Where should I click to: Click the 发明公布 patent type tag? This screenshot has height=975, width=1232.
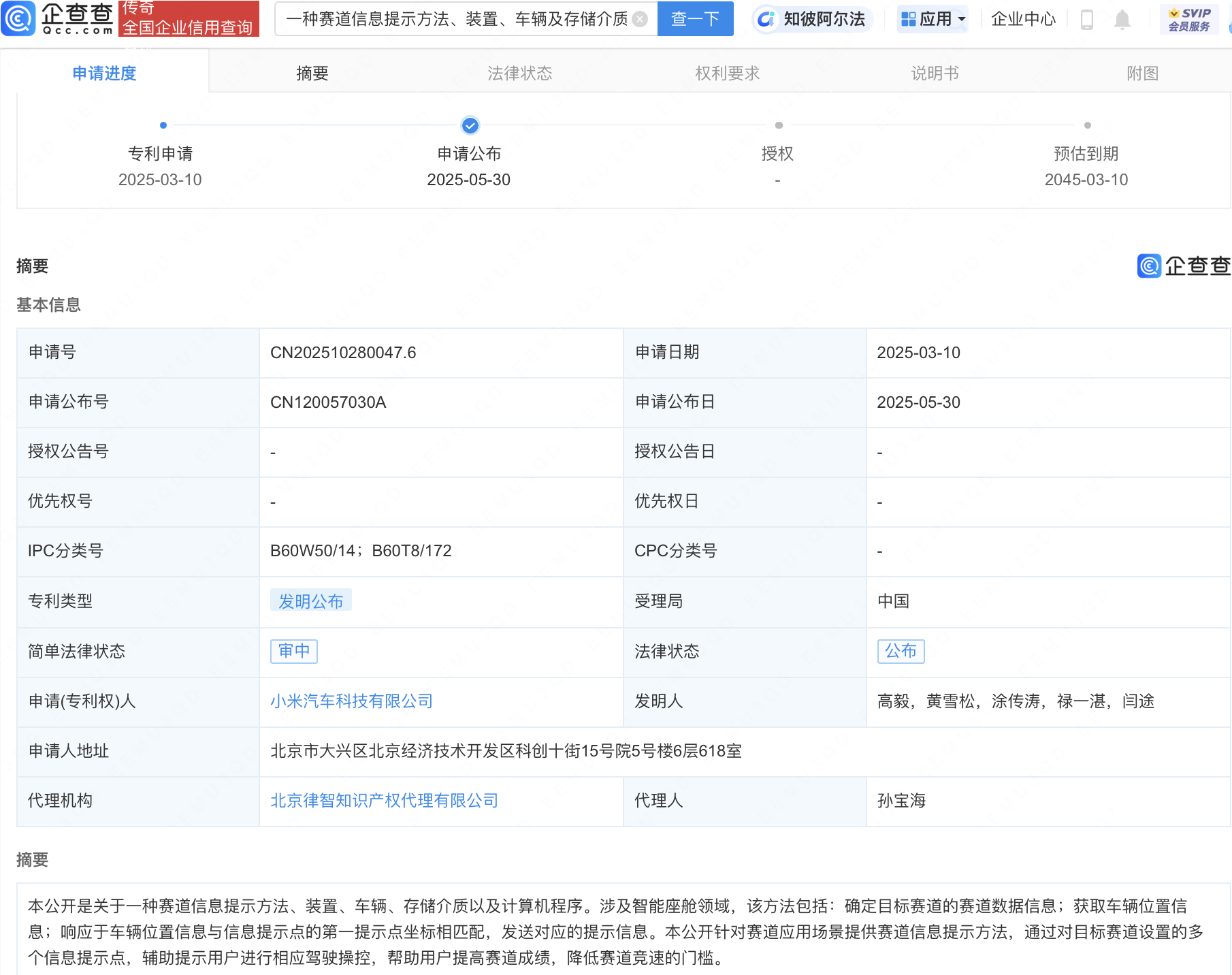point(311,601)
